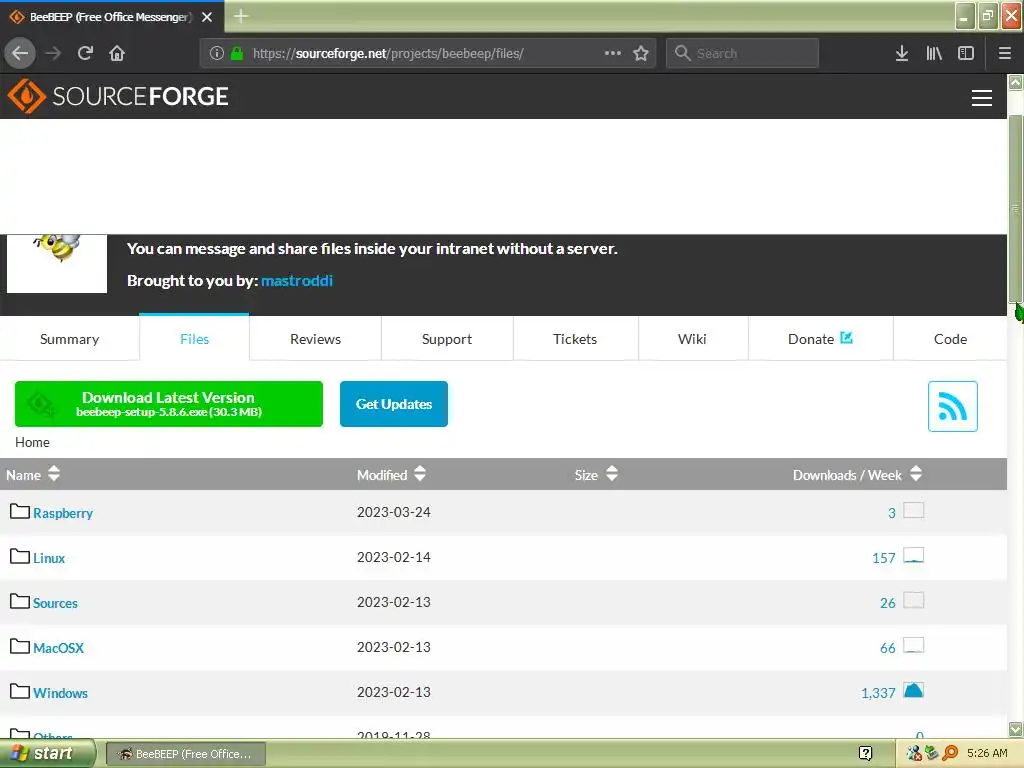Click the magnifier system tray icon
1024x768 pixels.
[x=950, y=754]
